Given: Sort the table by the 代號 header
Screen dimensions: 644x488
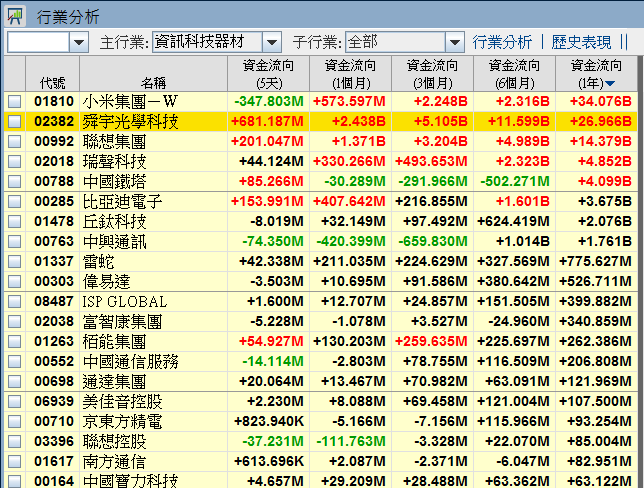Looking at the screenshot, I should (x=53, y=82).
